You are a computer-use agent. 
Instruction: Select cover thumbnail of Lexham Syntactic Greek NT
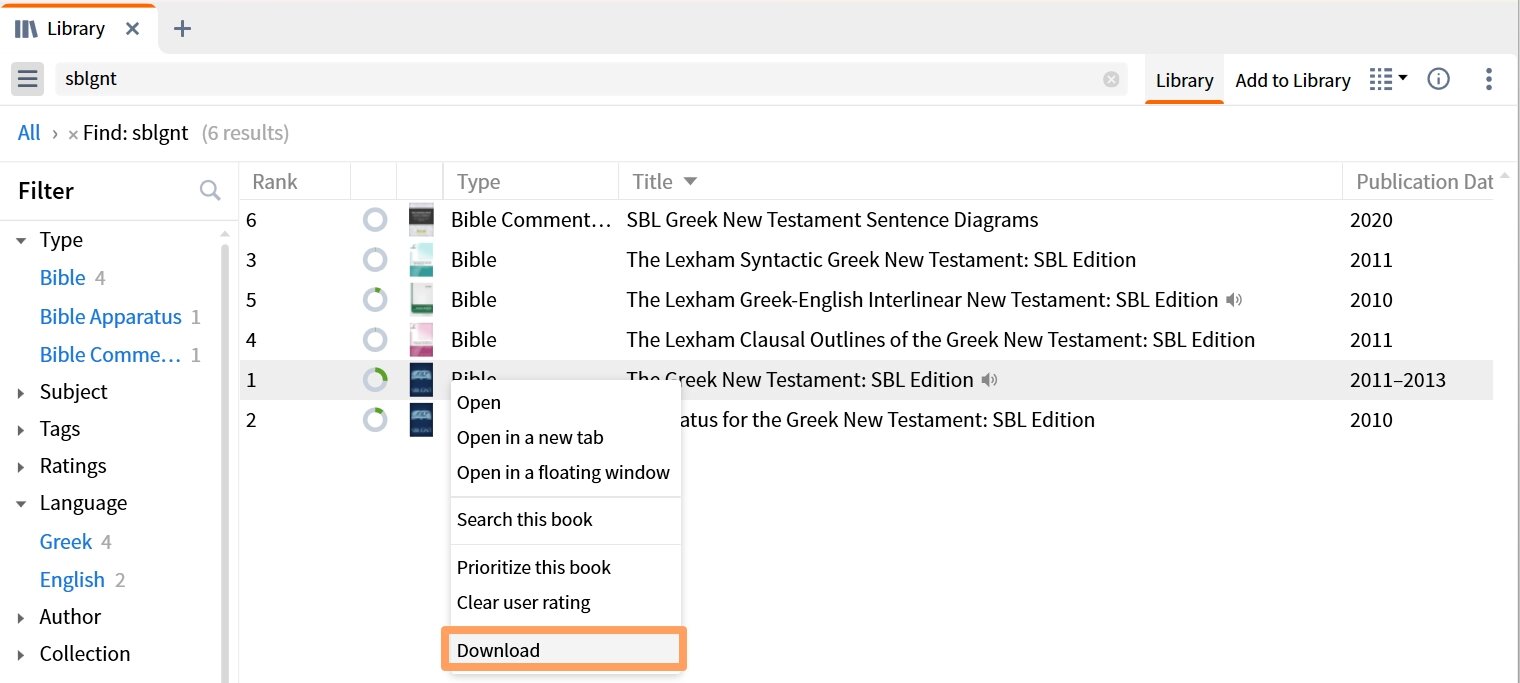pyautogui.click(x=421, y=260)
